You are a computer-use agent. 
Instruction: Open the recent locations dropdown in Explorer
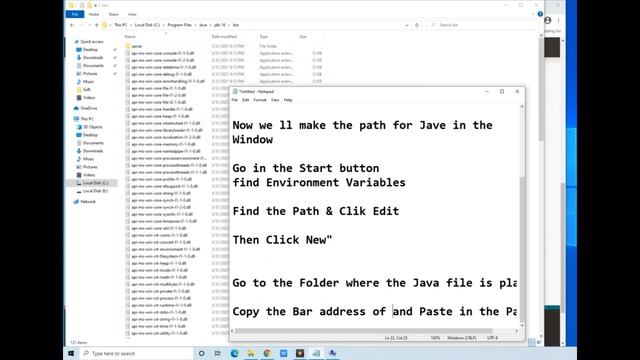[89, 25]
